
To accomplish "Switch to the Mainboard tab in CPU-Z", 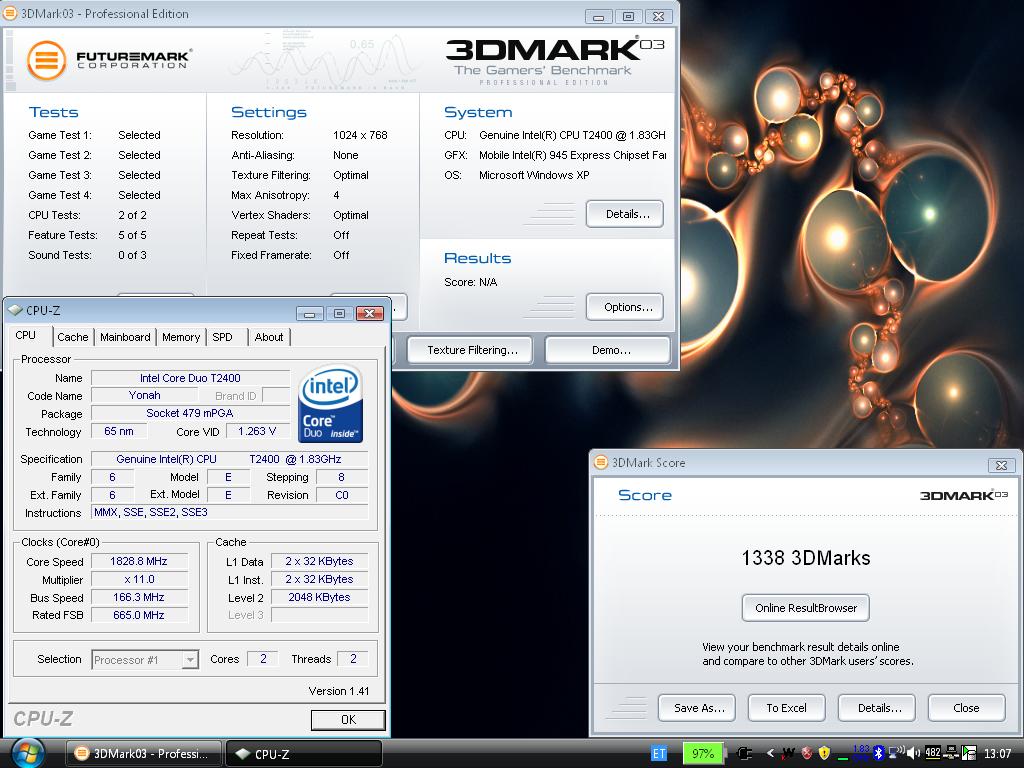I will [125, 337].
